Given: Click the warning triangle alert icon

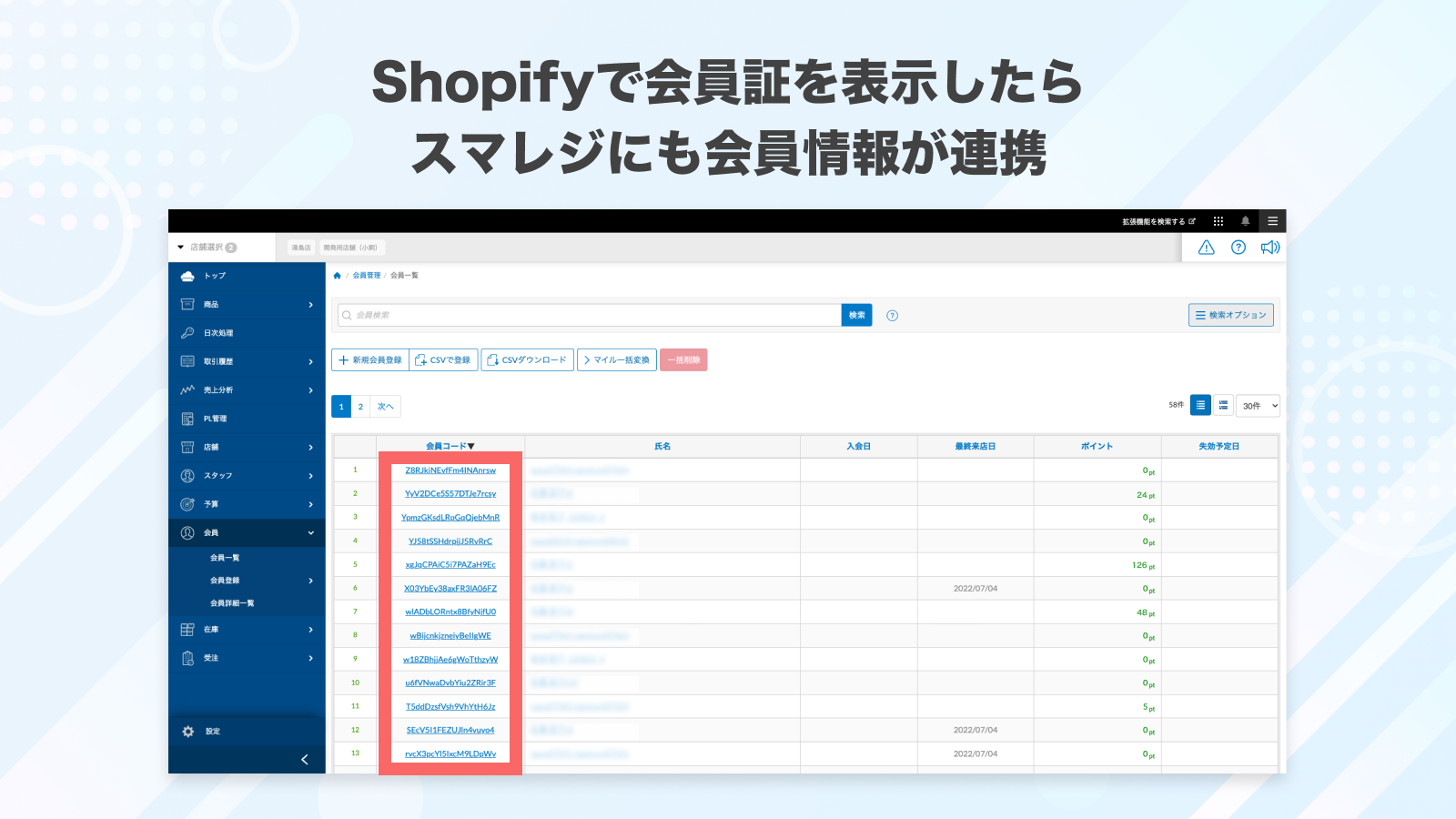Looking at the screenshot, I should point(1206,247).
